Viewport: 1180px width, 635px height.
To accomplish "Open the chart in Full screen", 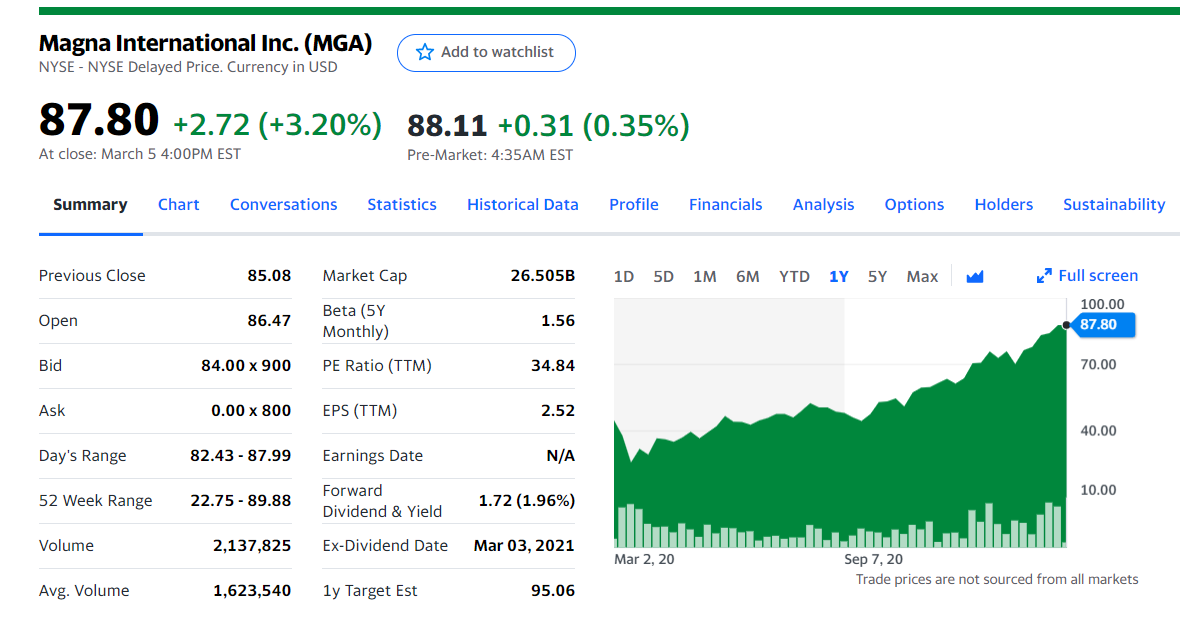I will click(x=1087, y=276).
